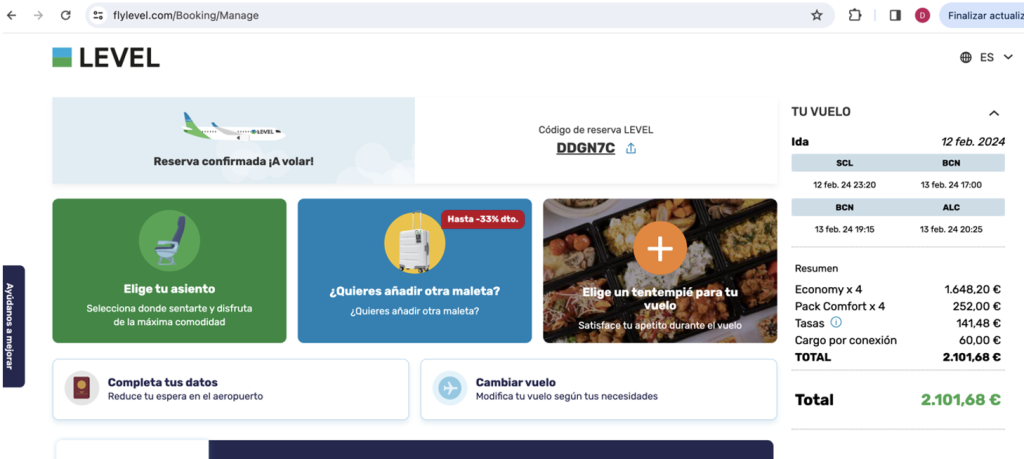Click the price 1.648,20 €

coord(972,289)
